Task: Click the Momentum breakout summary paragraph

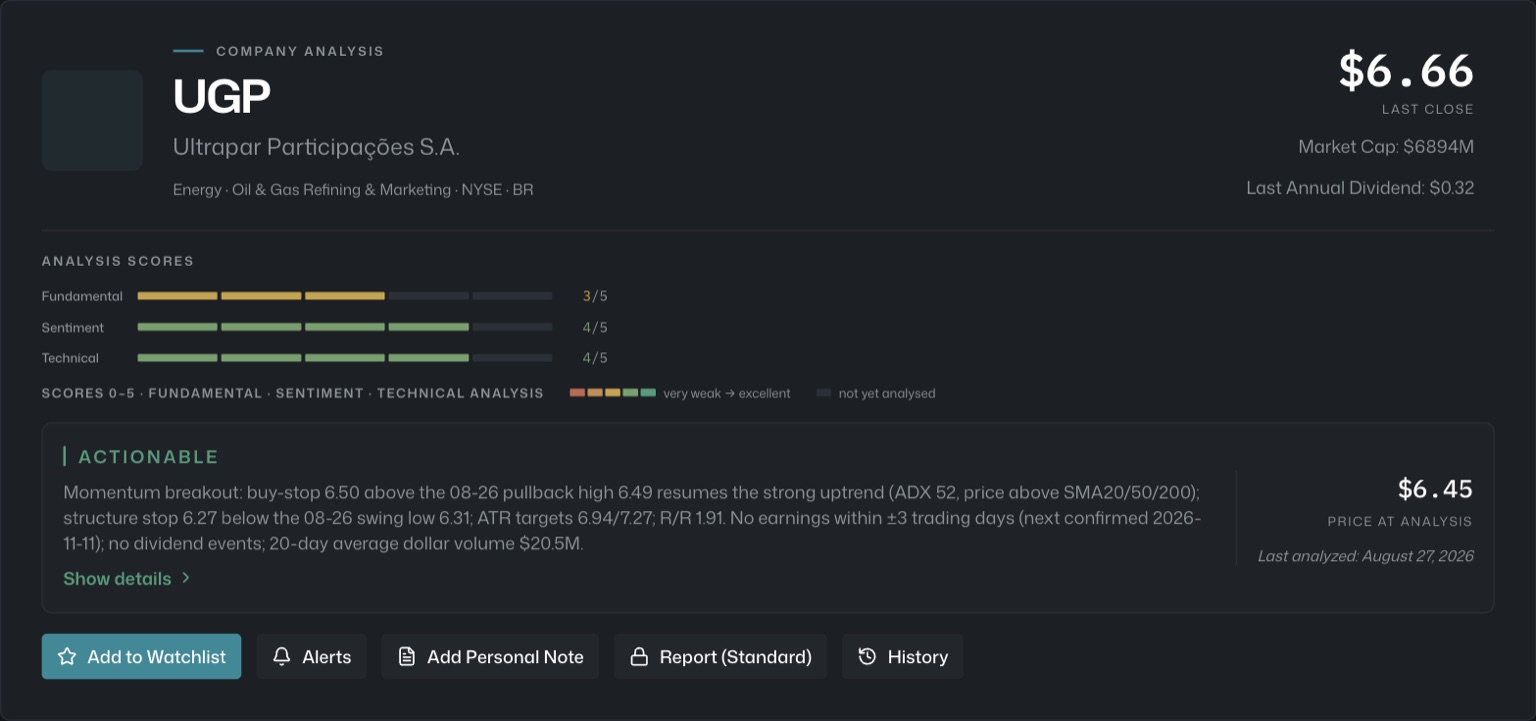Action: click(633, 518)
